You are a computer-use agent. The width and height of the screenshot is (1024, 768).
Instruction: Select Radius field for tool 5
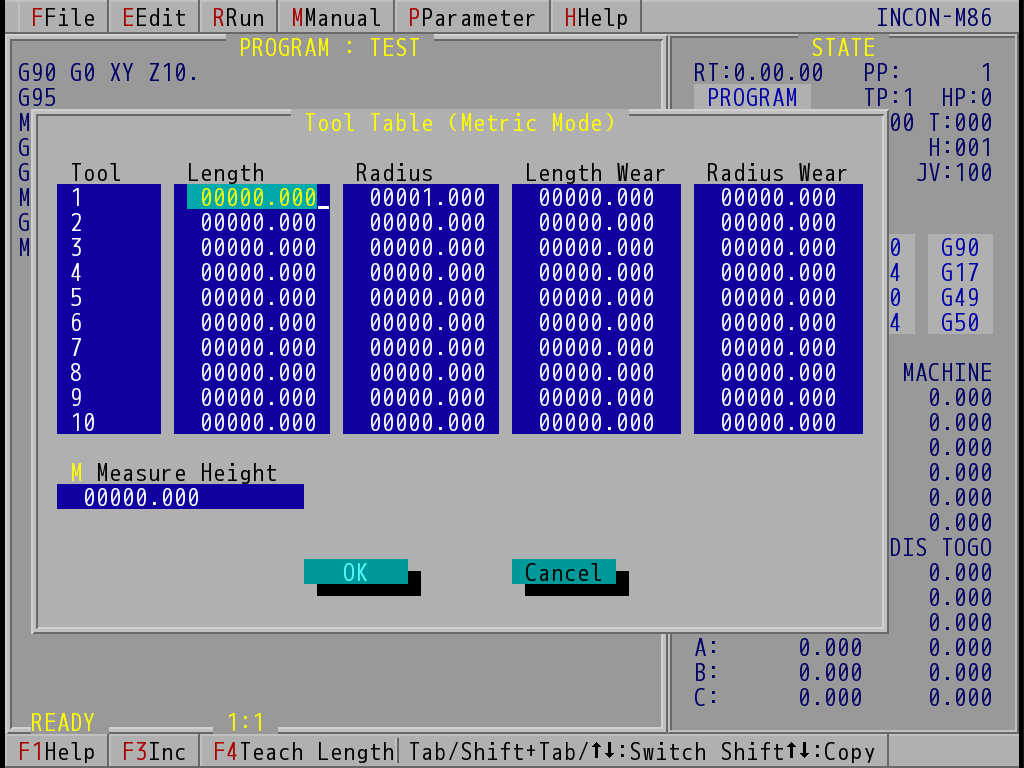point(421,297)
